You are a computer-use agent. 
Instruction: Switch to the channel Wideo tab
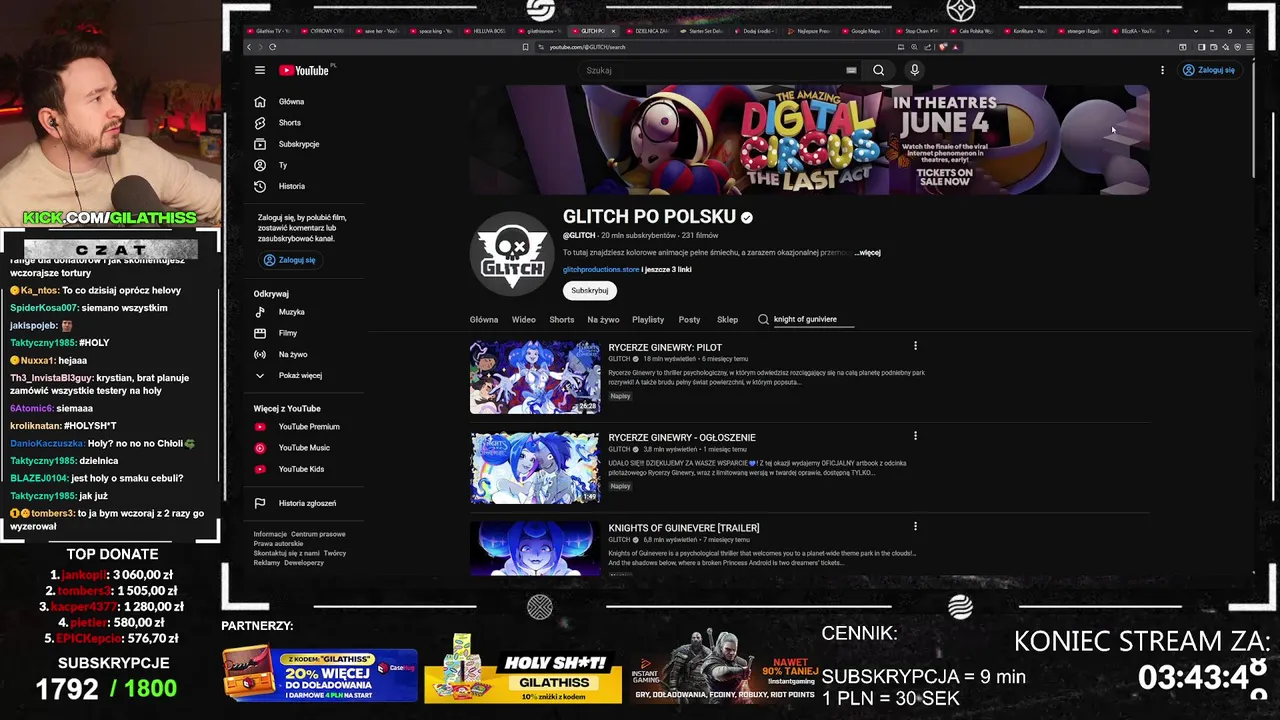pos(524,319)
